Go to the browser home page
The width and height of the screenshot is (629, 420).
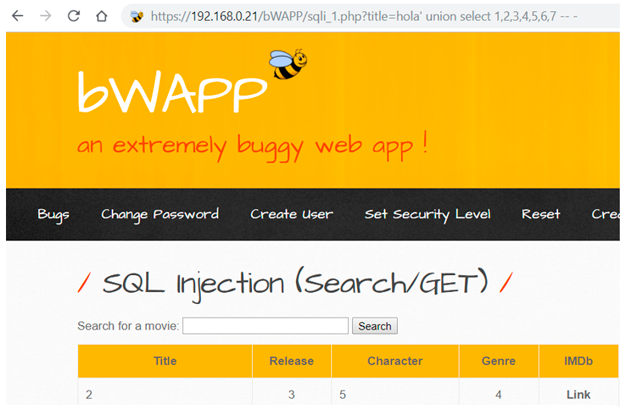101,17
